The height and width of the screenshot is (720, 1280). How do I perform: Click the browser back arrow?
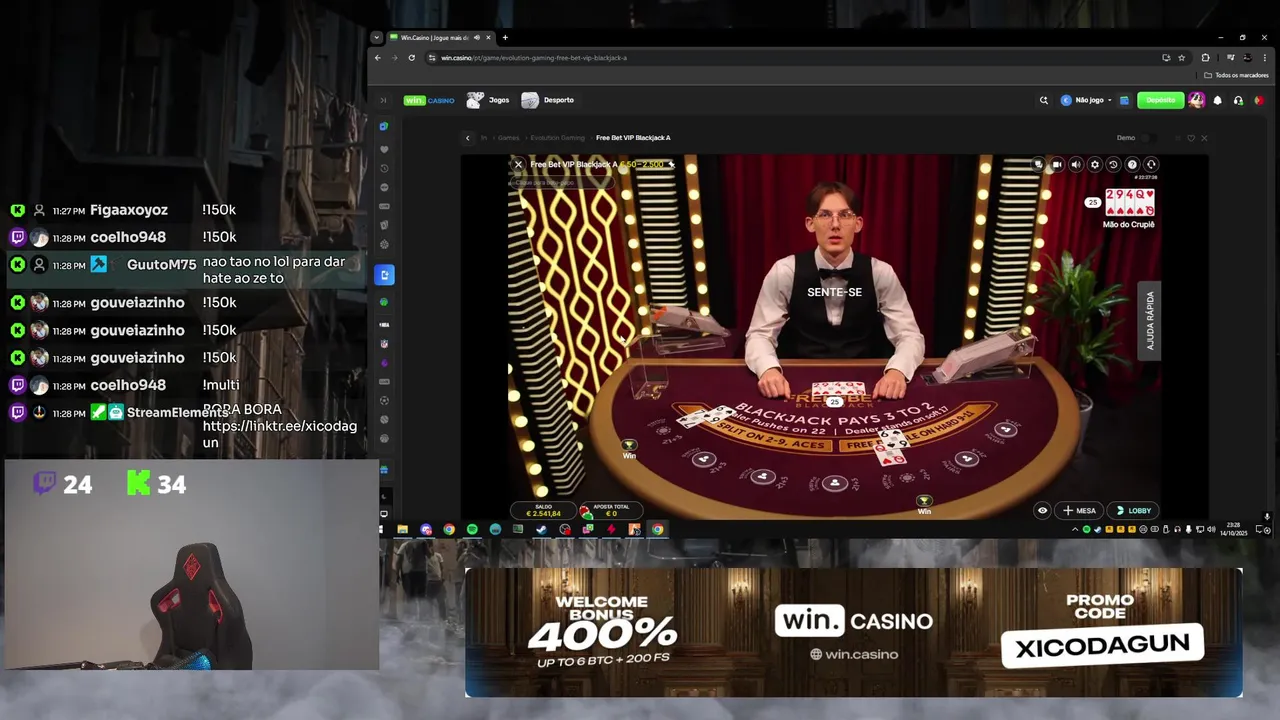tap(377, 58)
